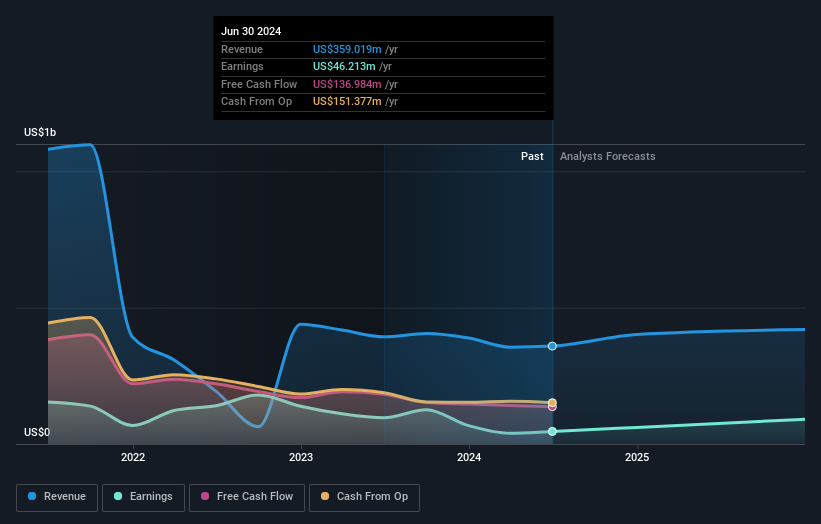Click the Free Cash Flow label in tooltip
The width and height of the screenshot is (821, 524).
click(x=259, y=84)
